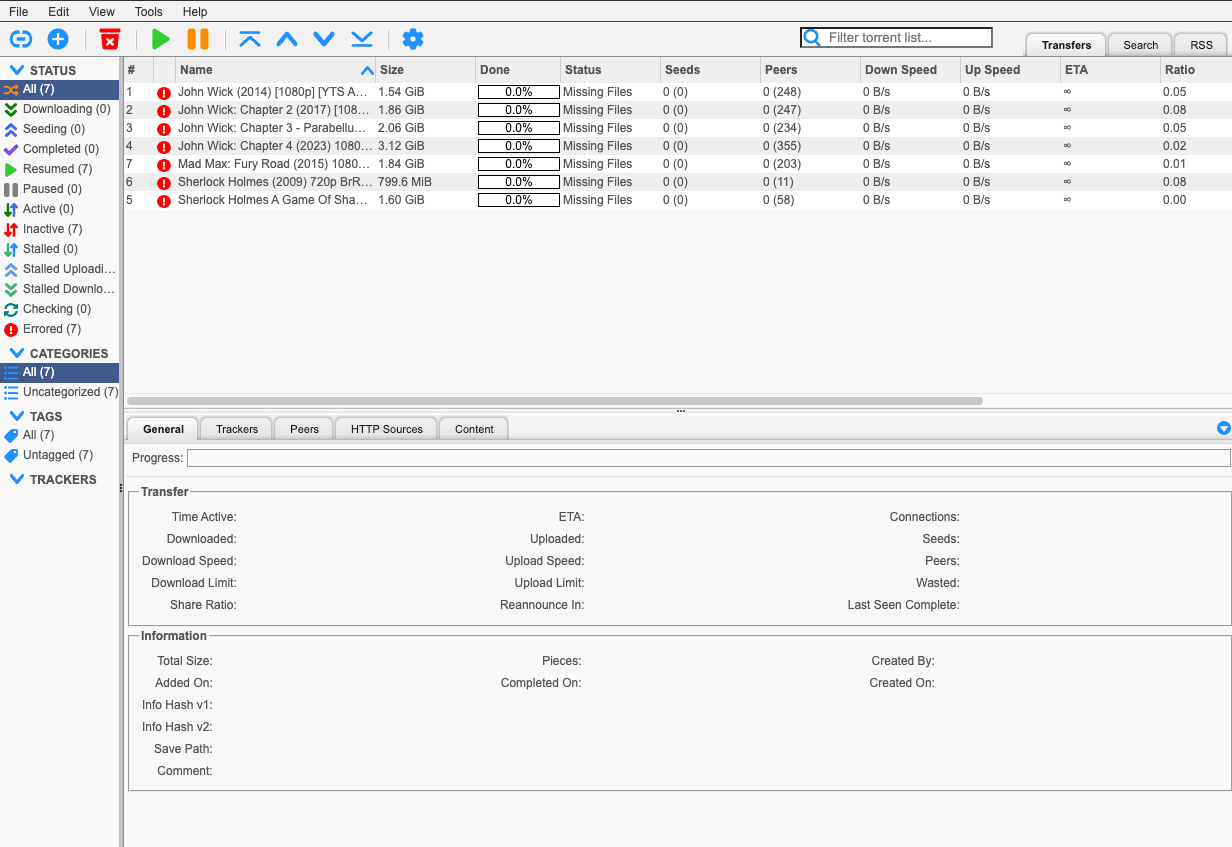The height and width of the screenshot is (847, 1232).
Task: Open the Peers details tab
Action: point(304,429)
